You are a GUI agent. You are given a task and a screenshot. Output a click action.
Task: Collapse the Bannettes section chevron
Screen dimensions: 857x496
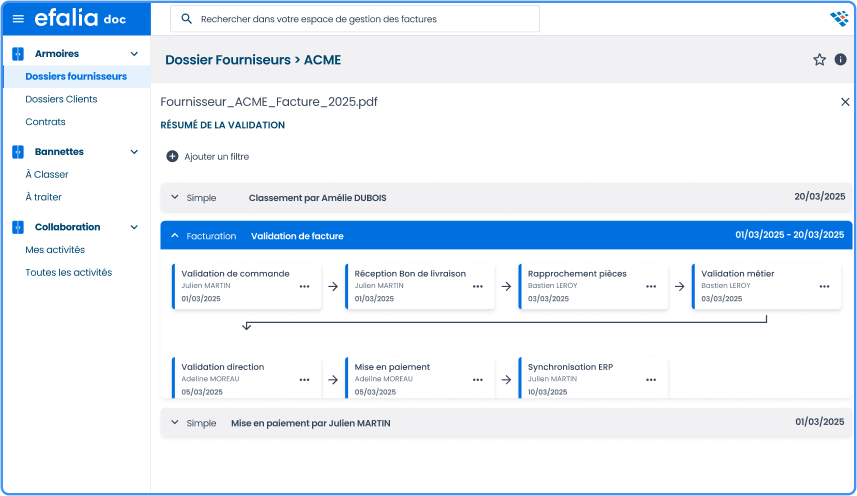[134, 152]
